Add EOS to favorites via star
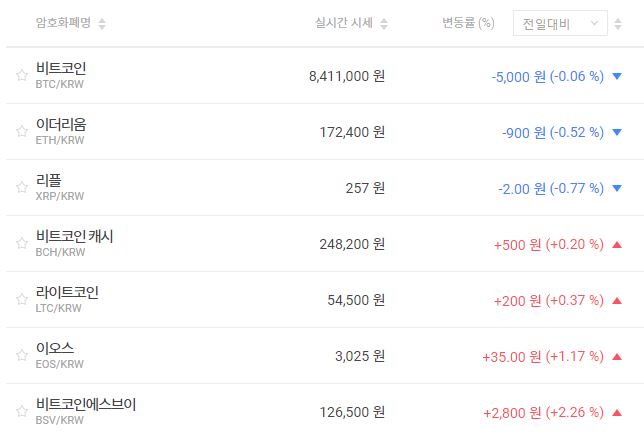Viewport: 644px width, 439px height. [x=21, y=355]
